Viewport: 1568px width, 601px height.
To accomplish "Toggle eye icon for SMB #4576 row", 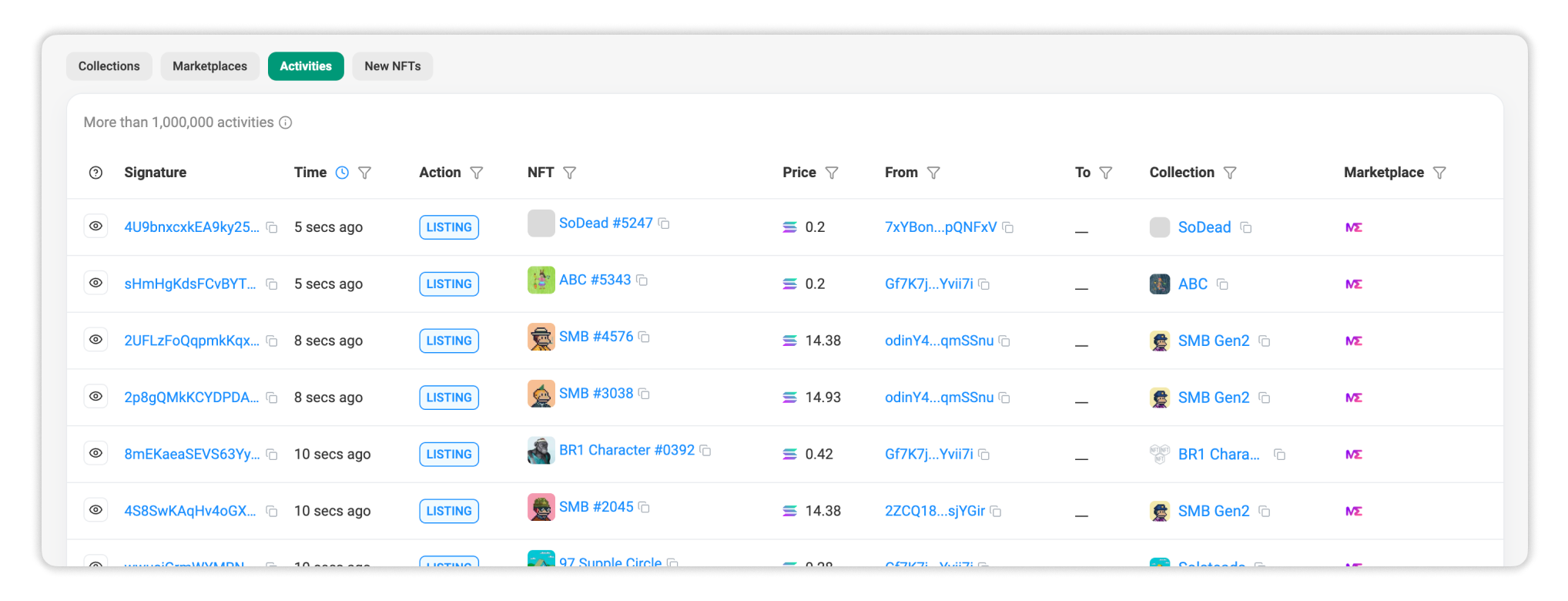I will [95, 340].
